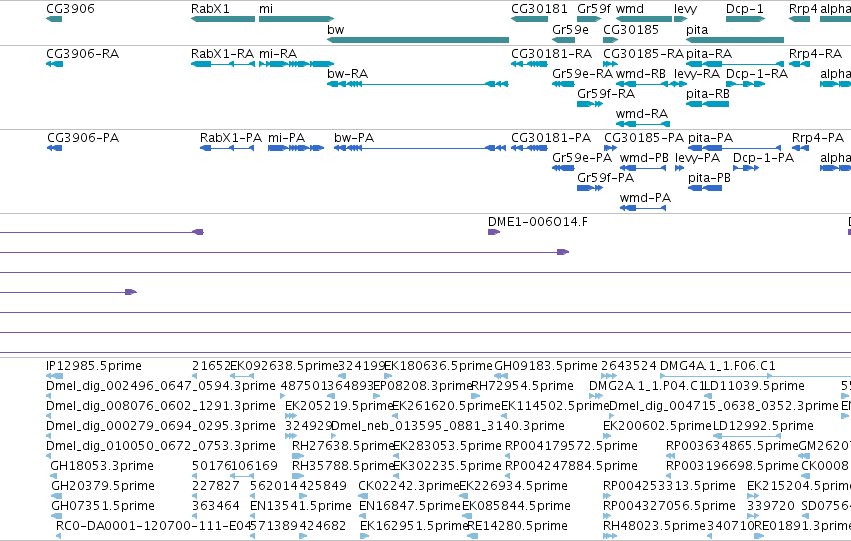
Task: Select the IP12985.5prime EST label
Action: [94, 366]
